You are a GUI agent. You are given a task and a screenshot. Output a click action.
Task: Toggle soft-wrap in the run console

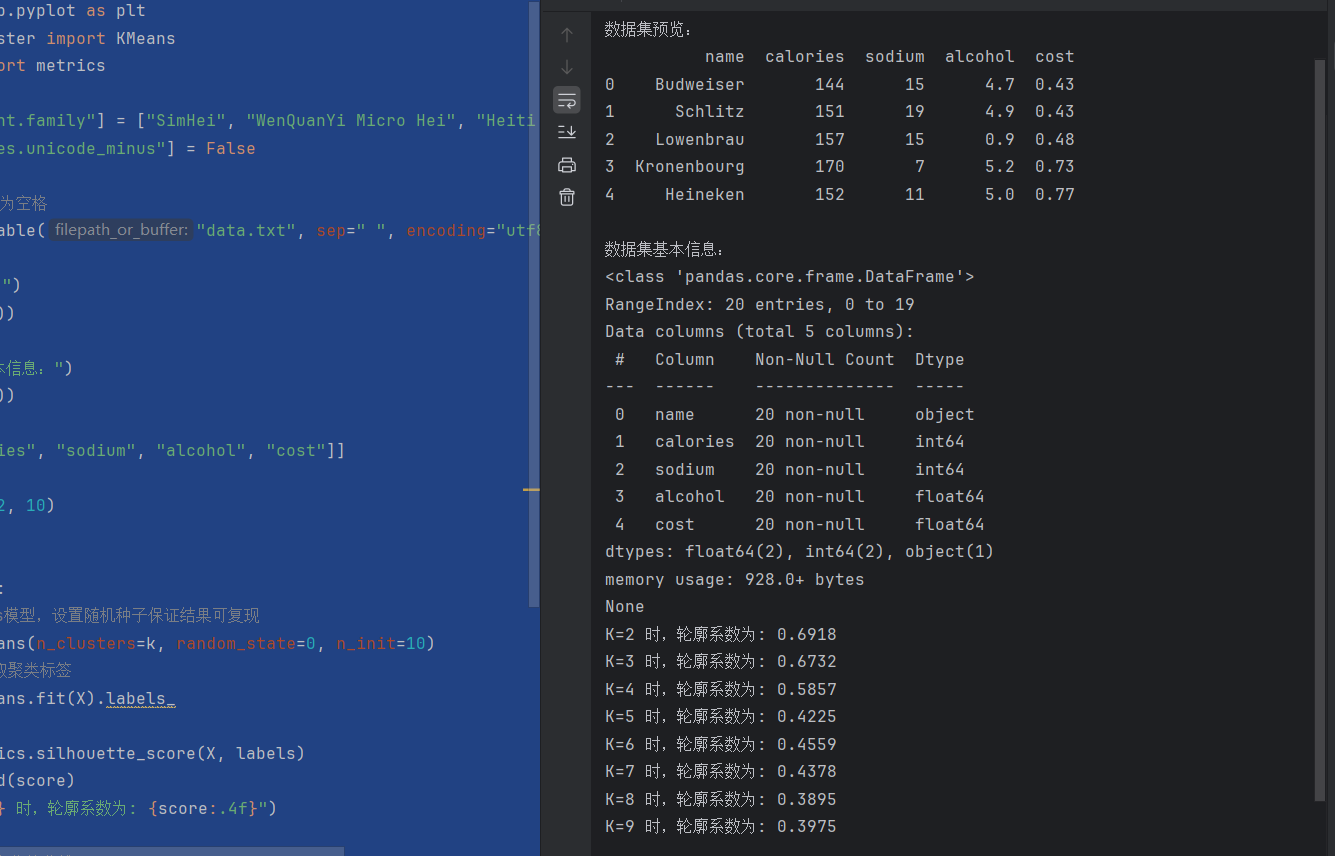coord(567,100)
